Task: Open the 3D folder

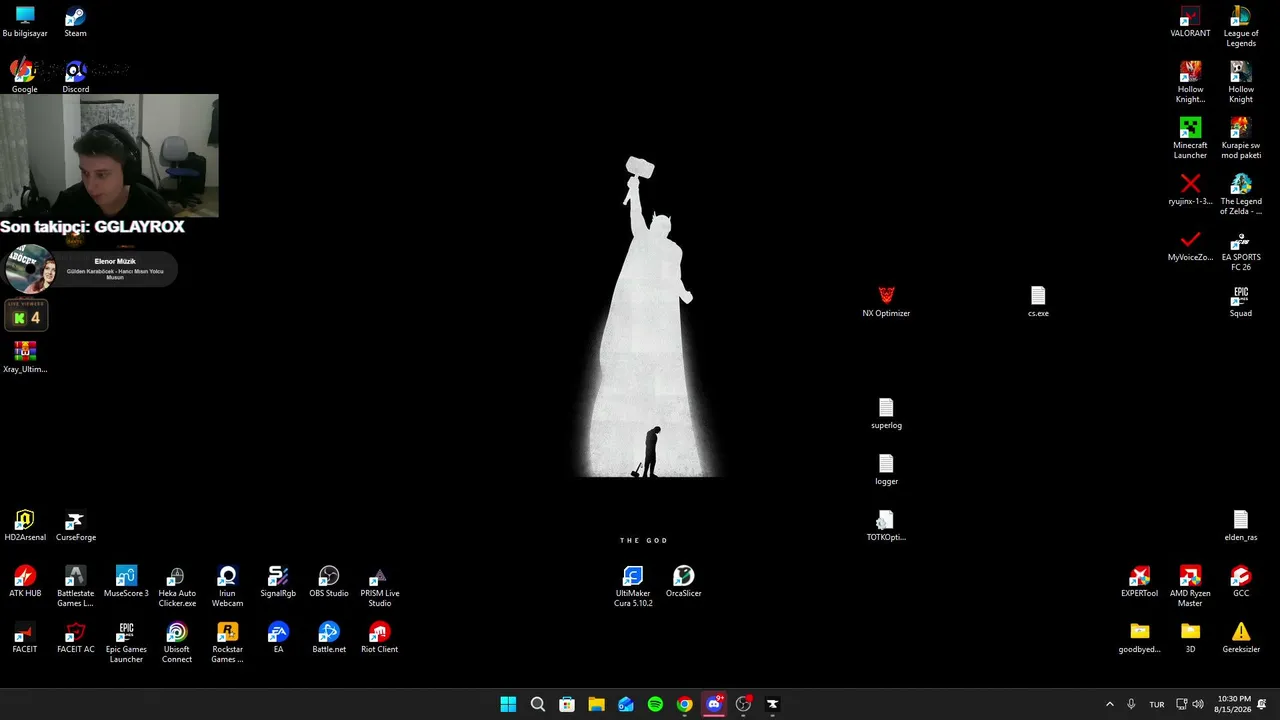Action: 1190,638
